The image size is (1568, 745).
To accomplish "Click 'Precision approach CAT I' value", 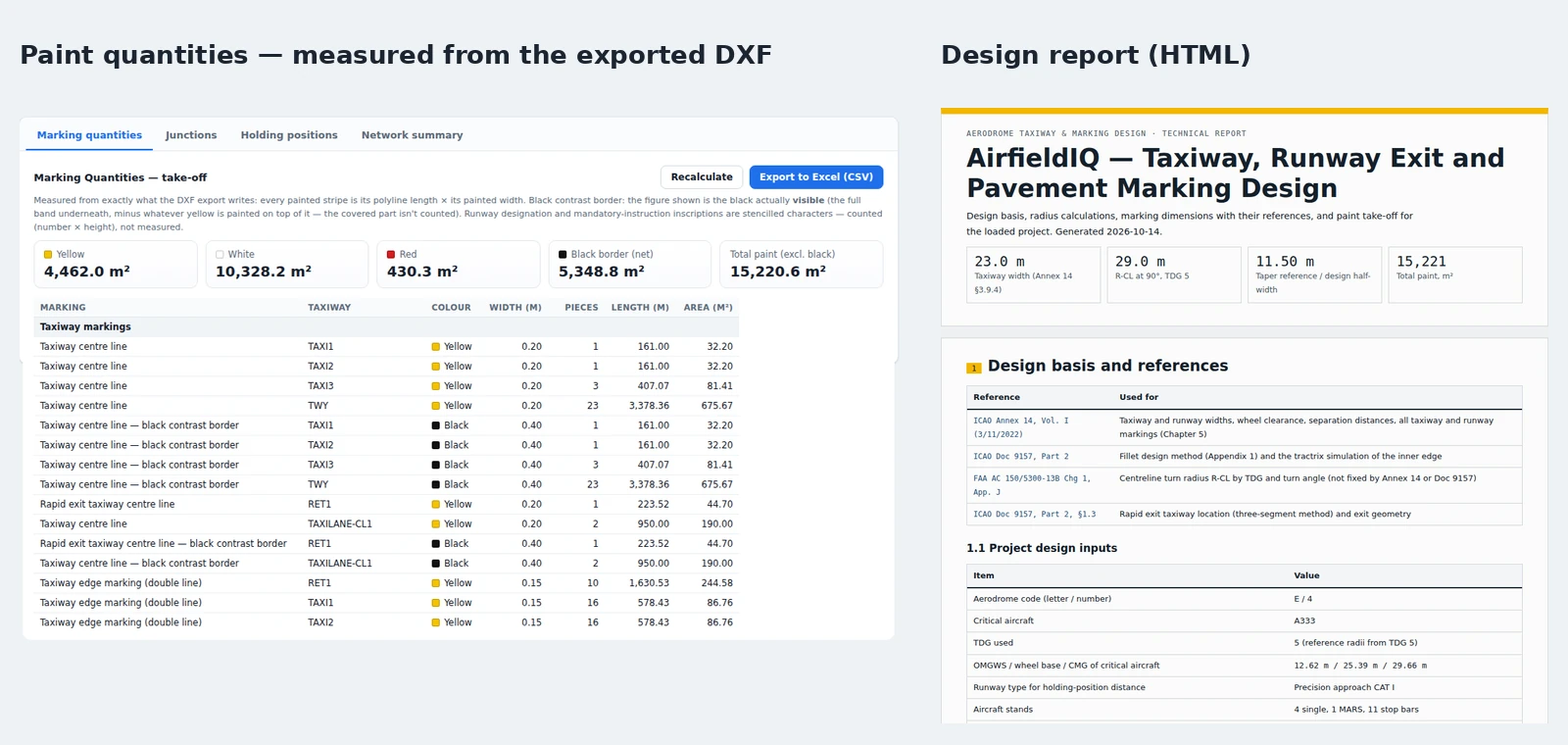I will [1344, 688].
